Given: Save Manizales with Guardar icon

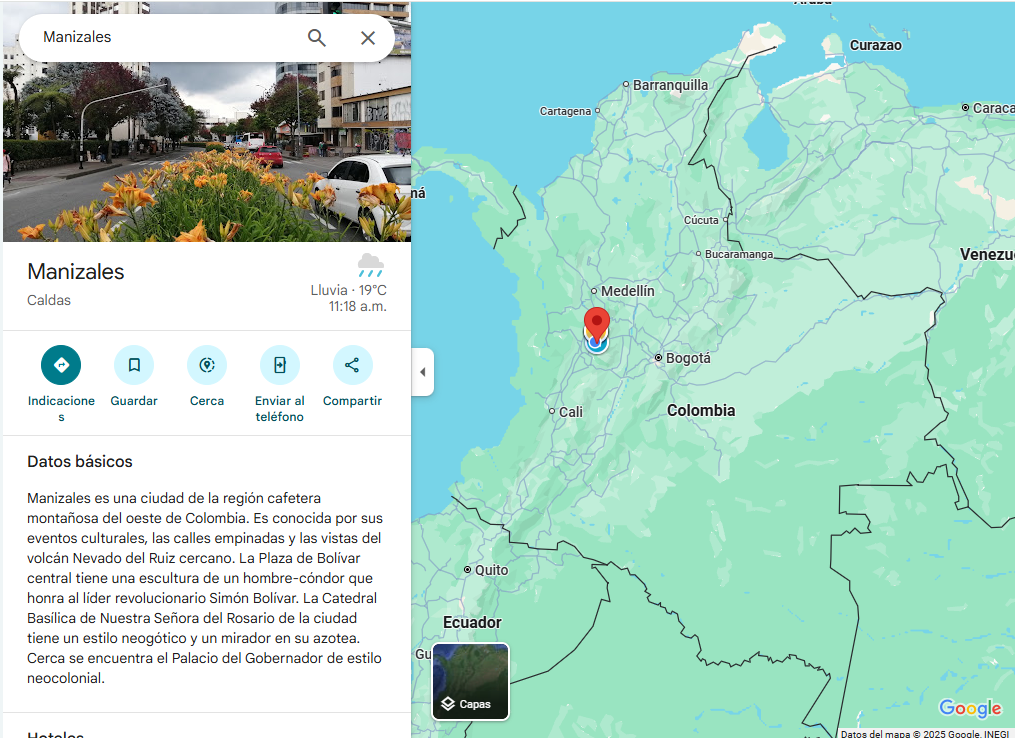Looking at the screenshot, I should [134, 365].
